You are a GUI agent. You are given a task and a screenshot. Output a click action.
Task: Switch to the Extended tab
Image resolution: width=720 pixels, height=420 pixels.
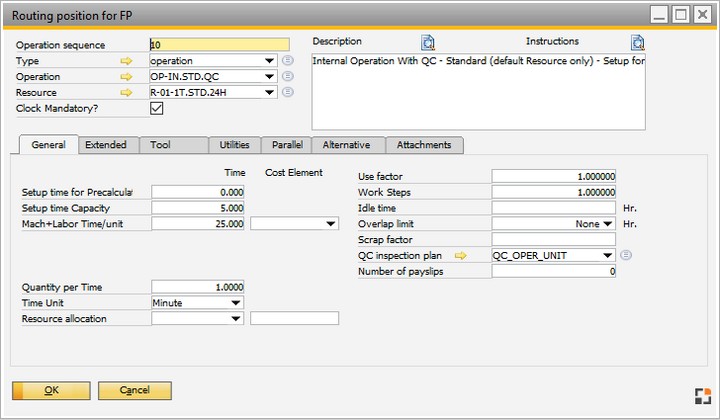106,145
